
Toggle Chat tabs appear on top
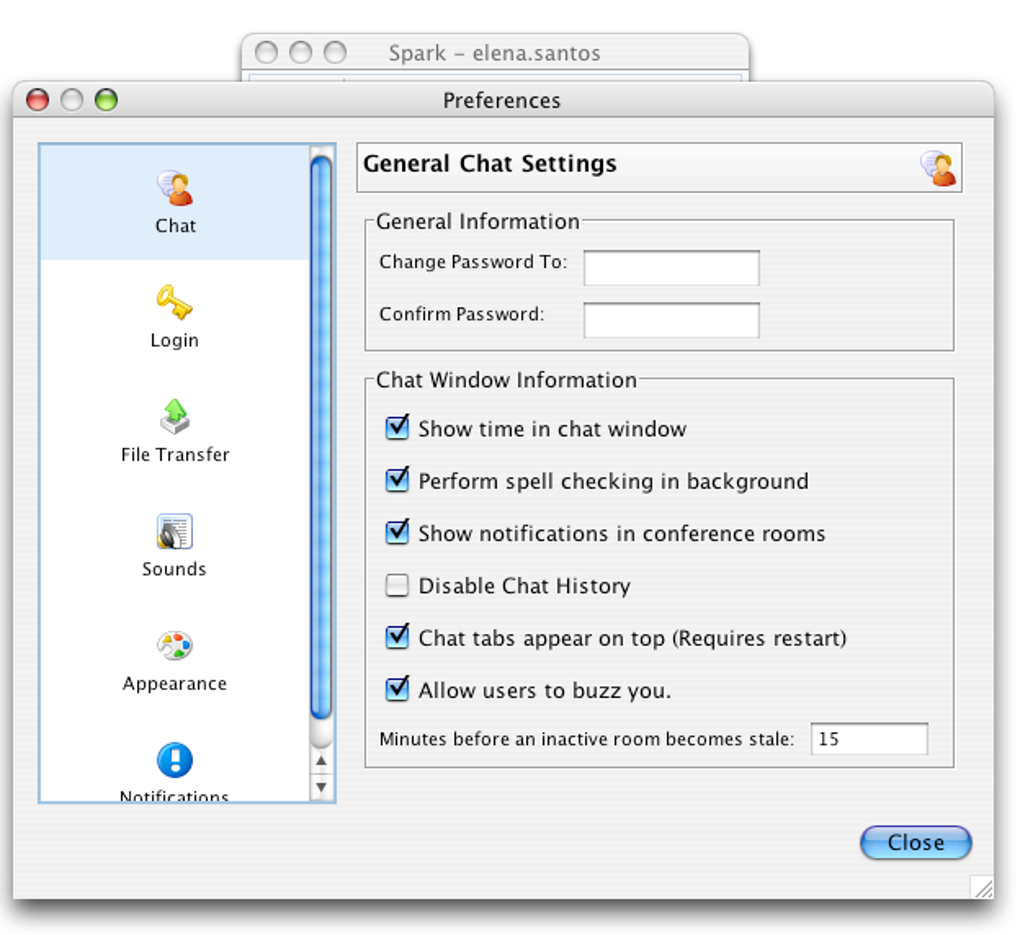tap(397, 636)
